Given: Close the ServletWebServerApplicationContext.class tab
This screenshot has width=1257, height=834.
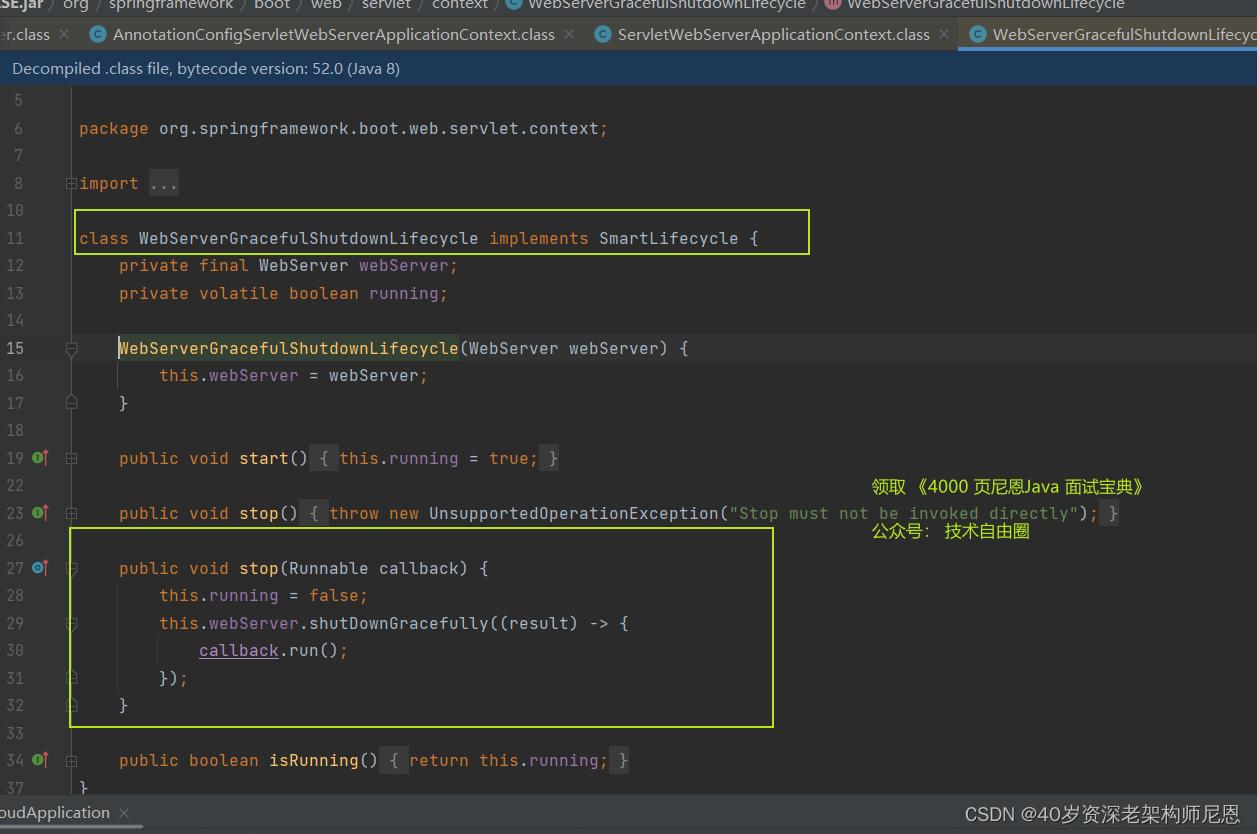Looking at the screenshot, I should coord(943,34).
